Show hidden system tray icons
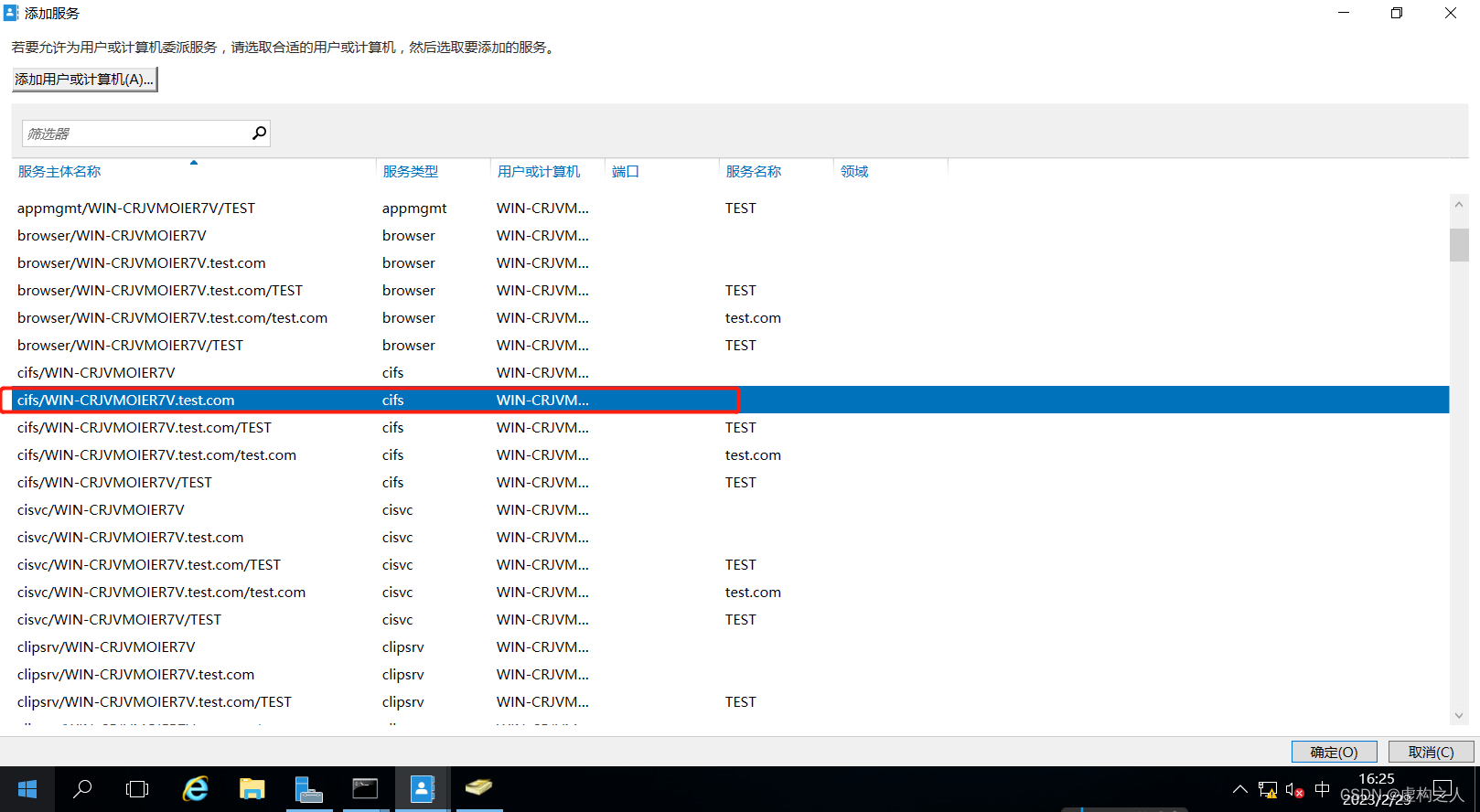 click(1239, 789)
